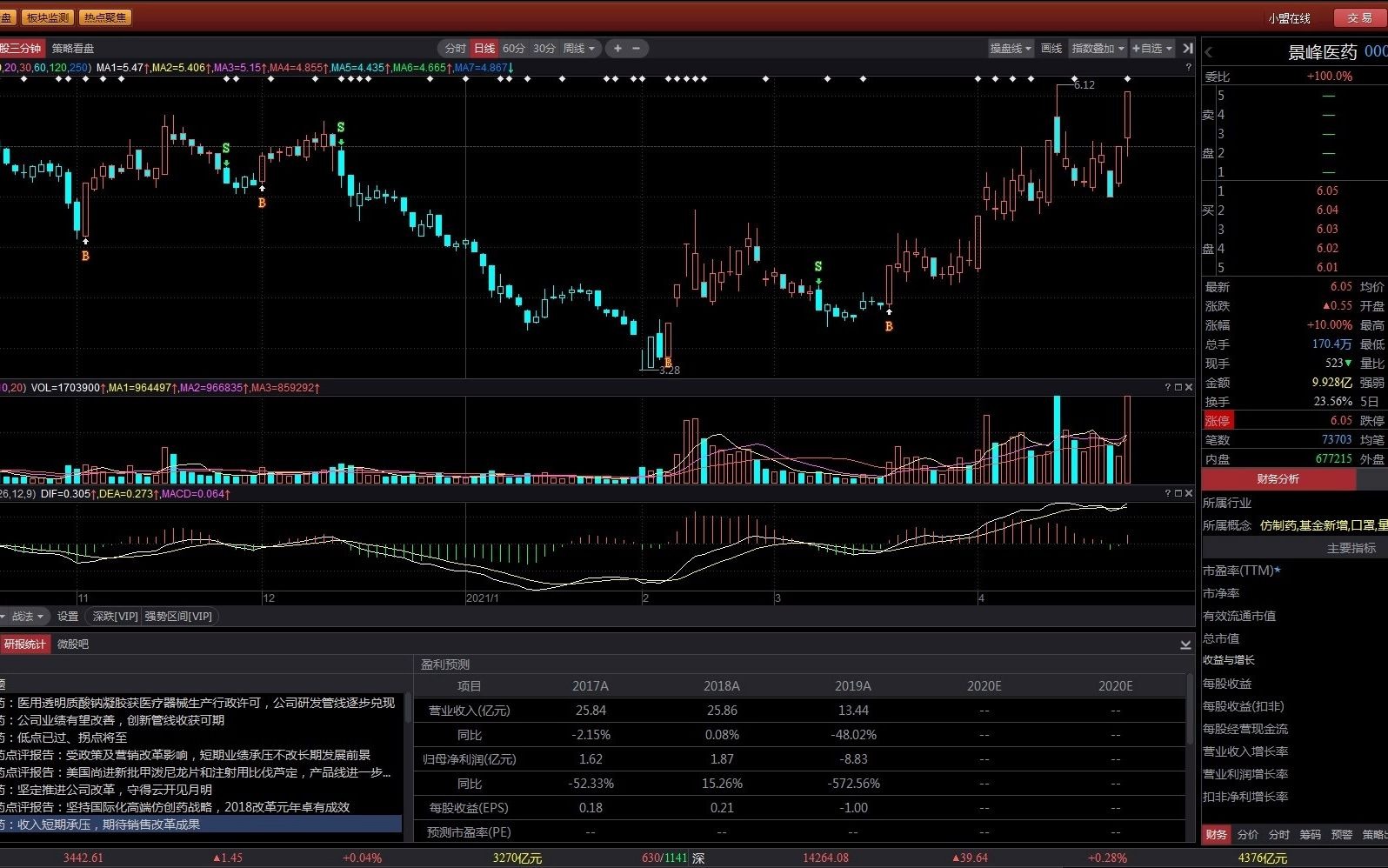Click the 6.12 high price label

point(1084,85)
